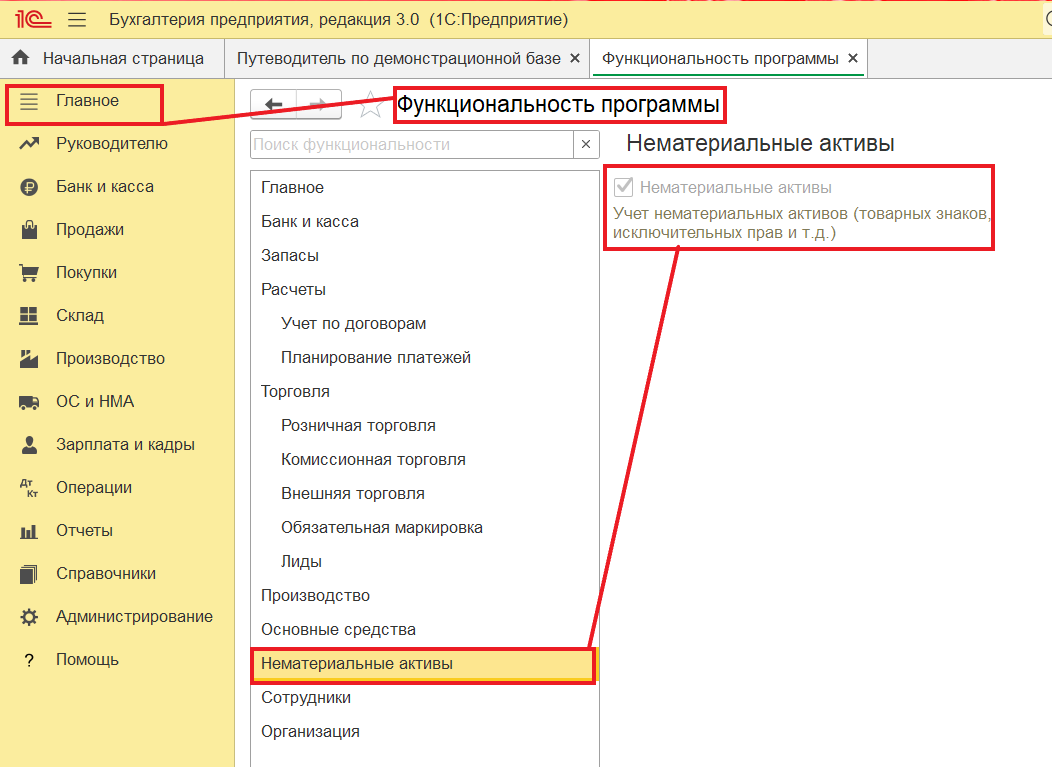This screenshot has width=1052, height=767.
Task: Click the Банк и касса ruble icon
Action: [x=29, y=187]
